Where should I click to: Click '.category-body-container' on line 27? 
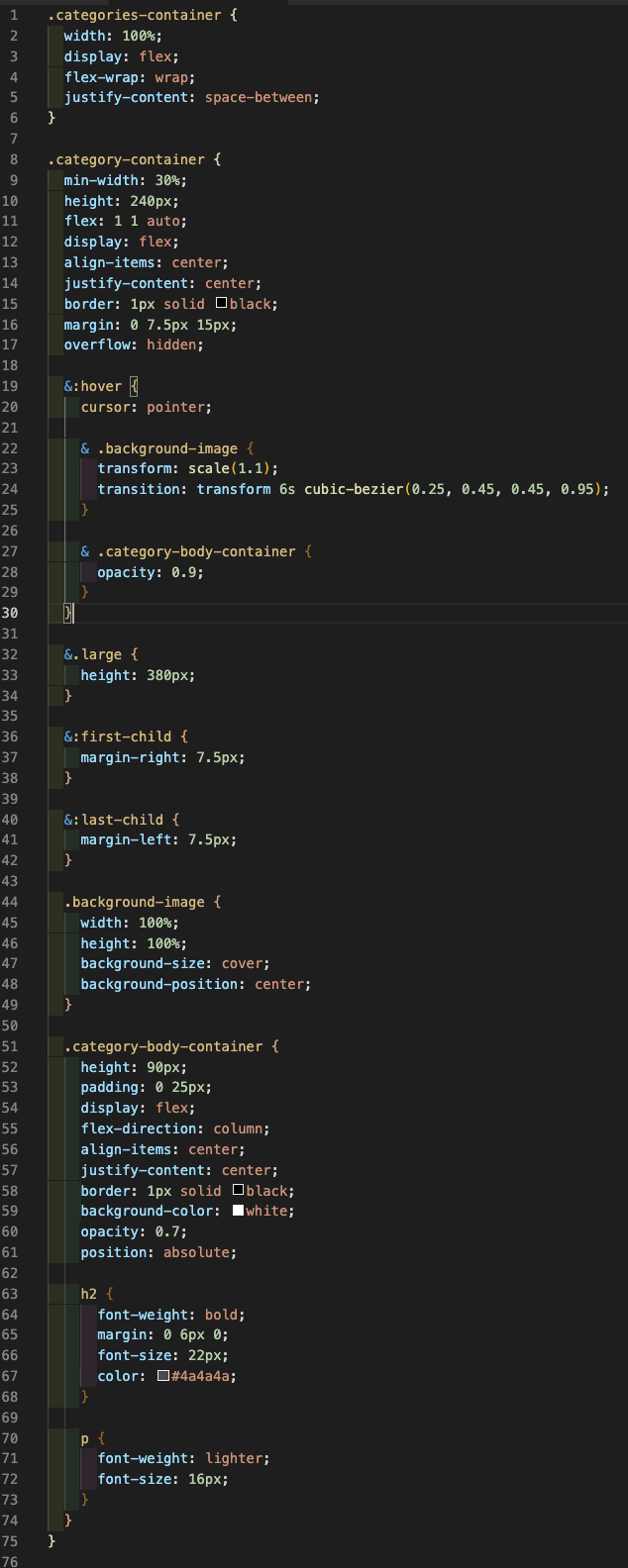[196, 551]
